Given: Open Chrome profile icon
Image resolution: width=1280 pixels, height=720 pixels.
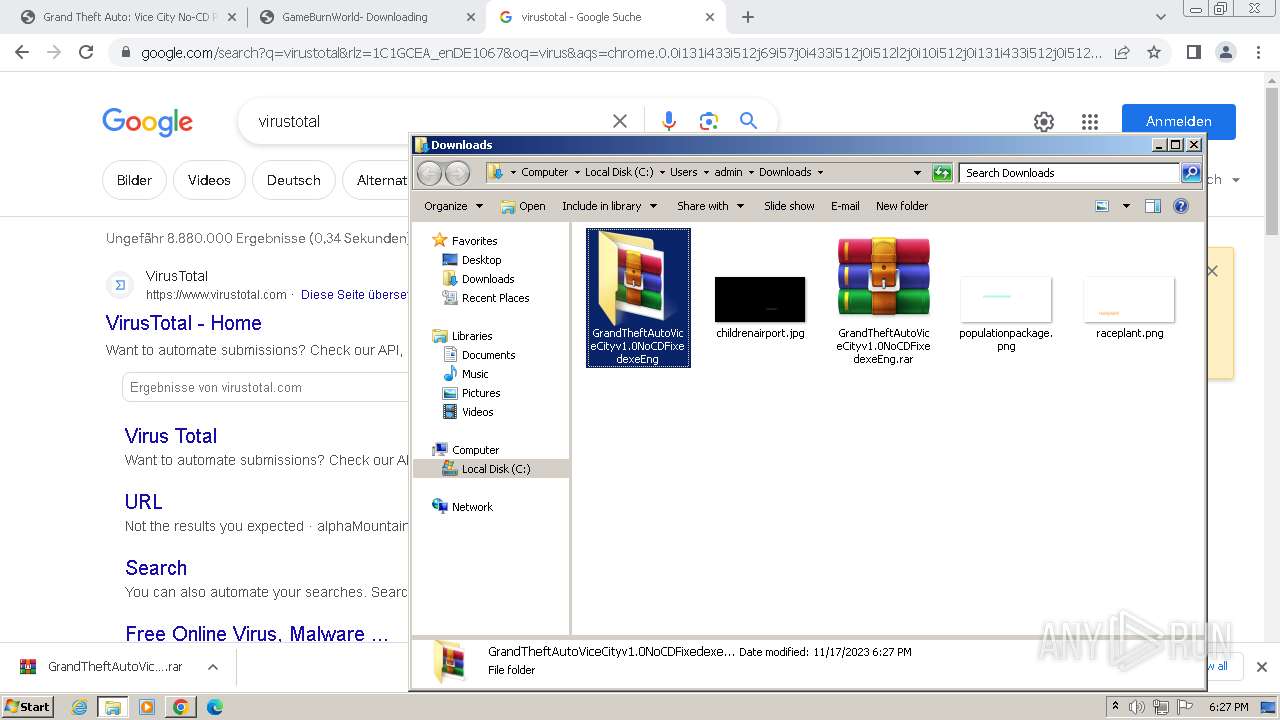Looking at the screenshot, I should [1225, 52].
